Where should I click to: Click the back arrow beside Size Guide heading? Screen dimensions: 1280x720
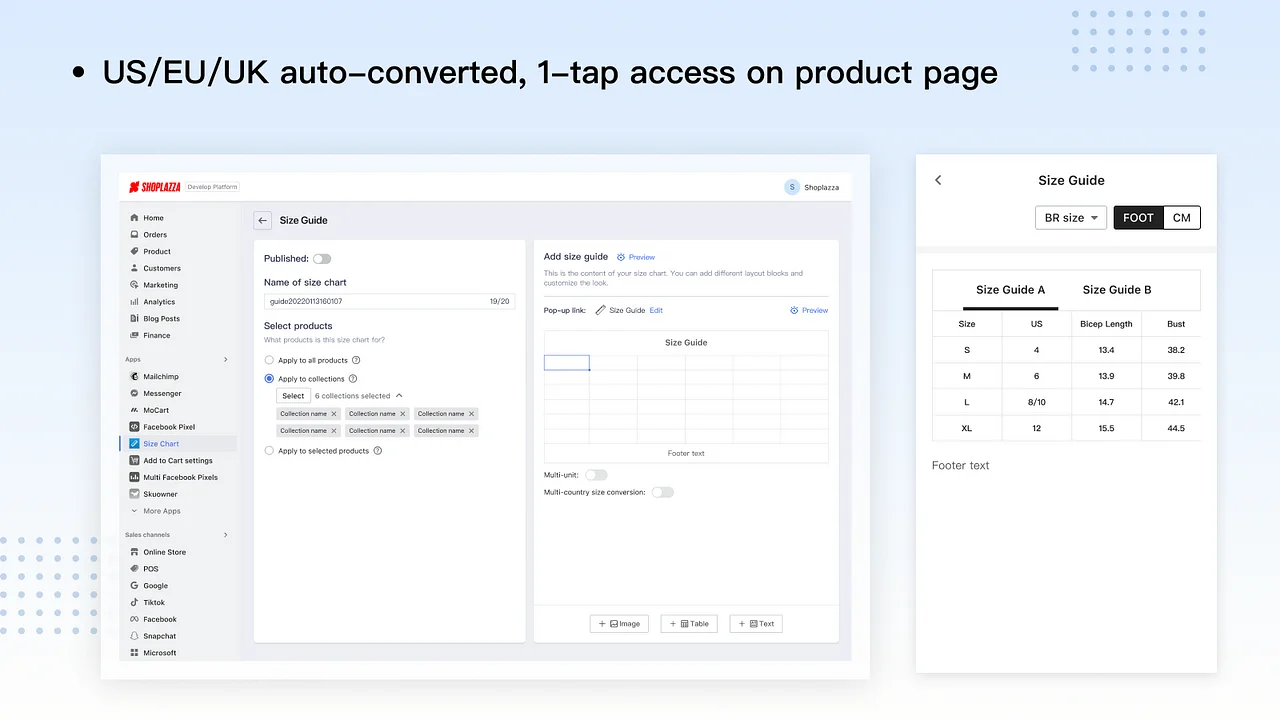262,220
